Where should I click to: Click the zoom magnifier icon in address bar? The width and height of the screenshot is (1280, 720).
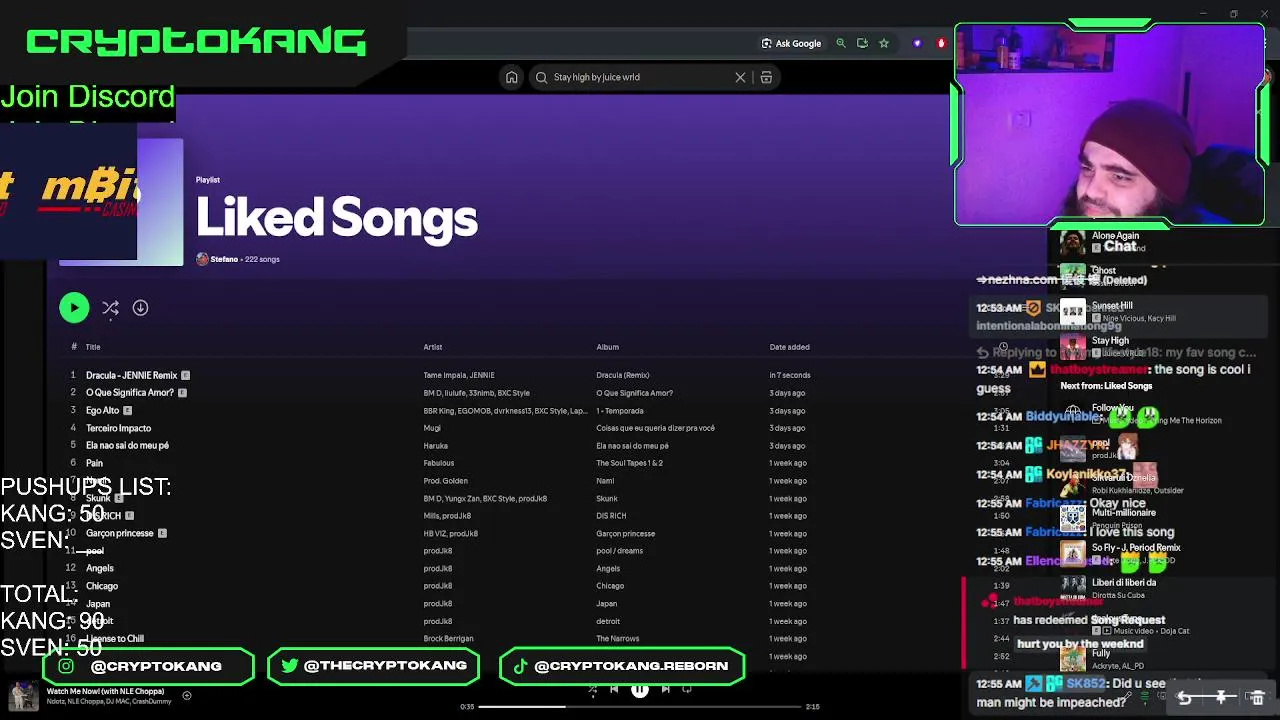coord(841,43)
